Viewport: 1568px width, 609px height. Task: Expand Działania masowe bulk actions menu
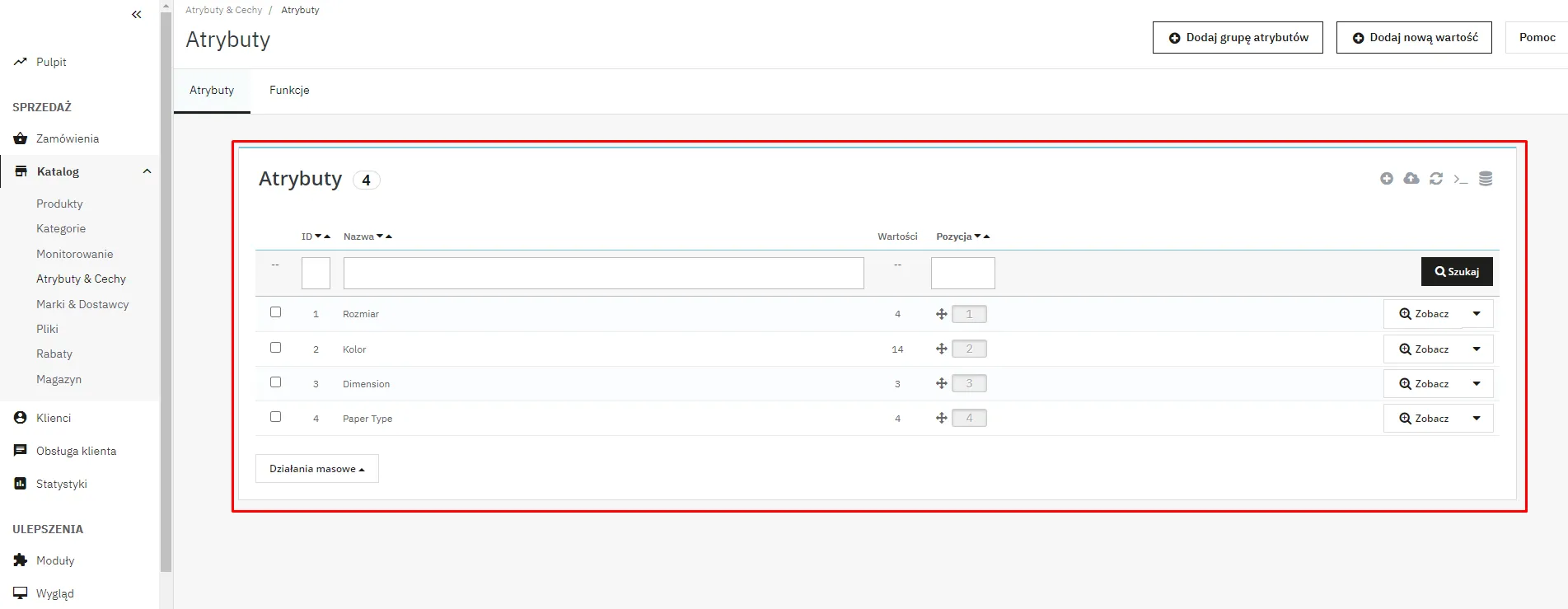[x=316, y=469]
